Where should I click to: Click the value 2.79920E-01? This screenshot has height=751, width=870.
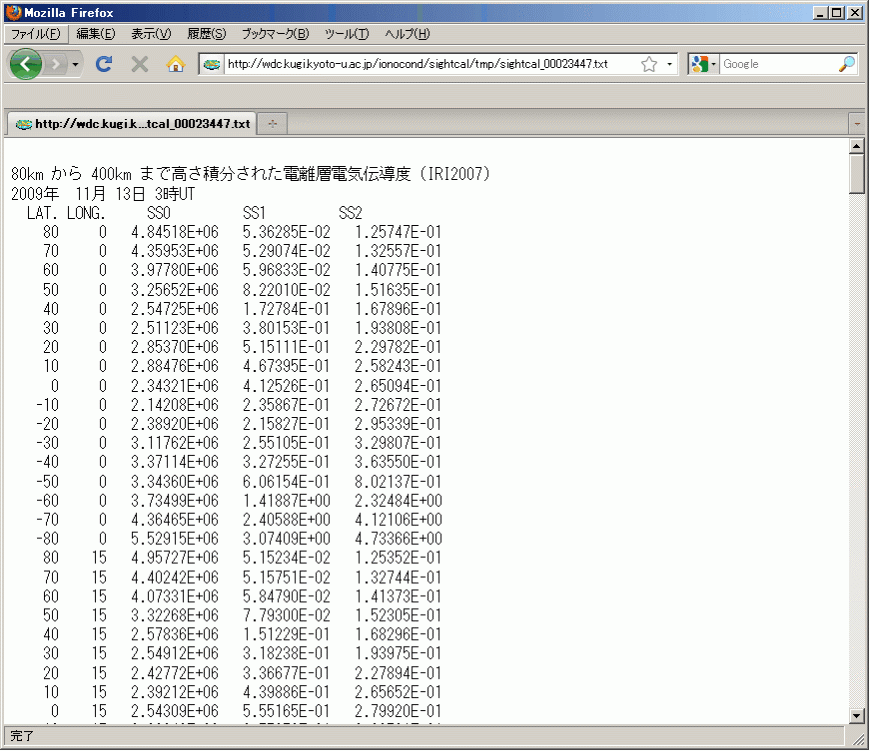coord(398,711)
